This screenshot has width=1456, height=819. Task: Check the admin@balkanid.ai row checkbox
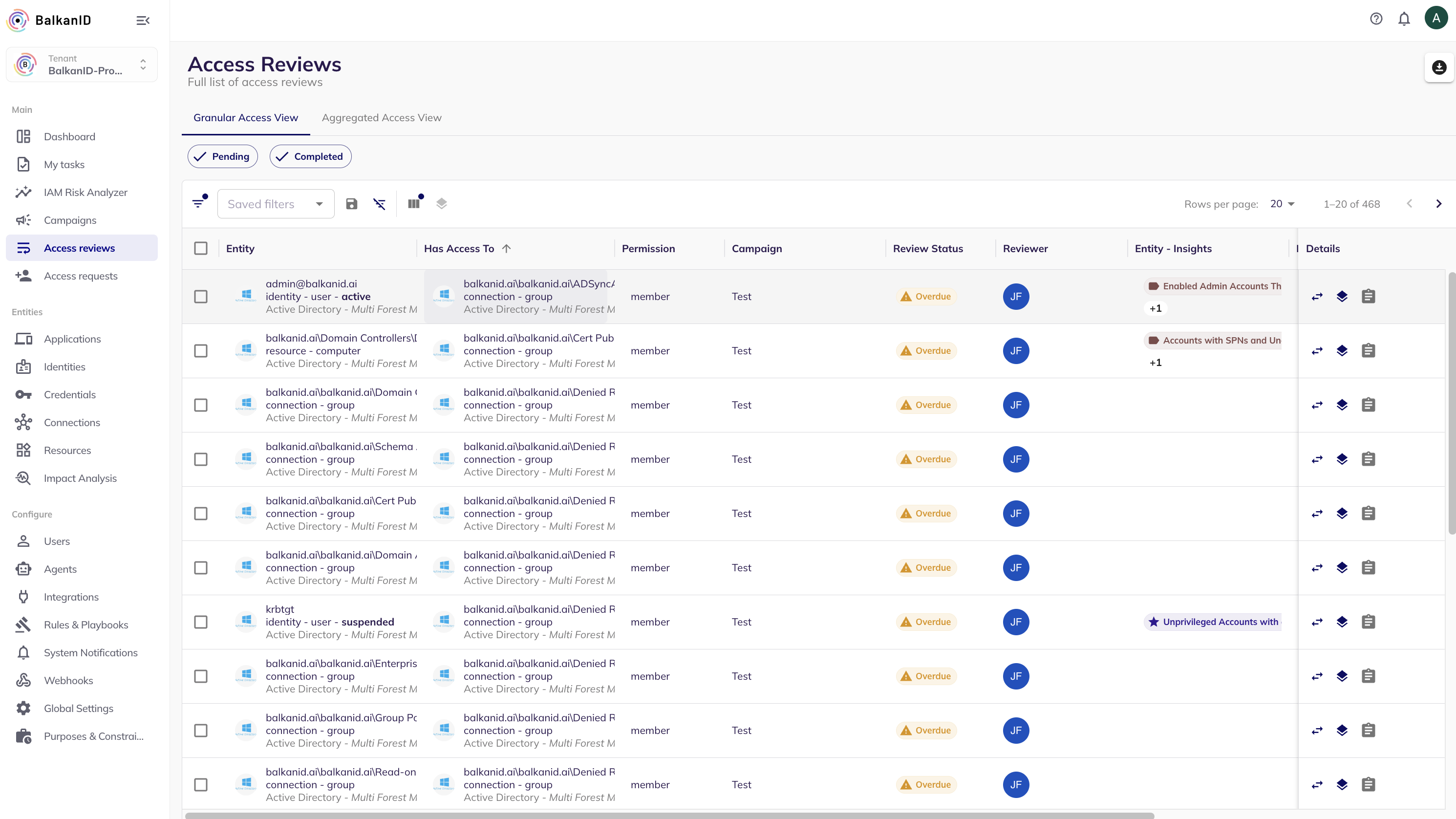point(201,296)
